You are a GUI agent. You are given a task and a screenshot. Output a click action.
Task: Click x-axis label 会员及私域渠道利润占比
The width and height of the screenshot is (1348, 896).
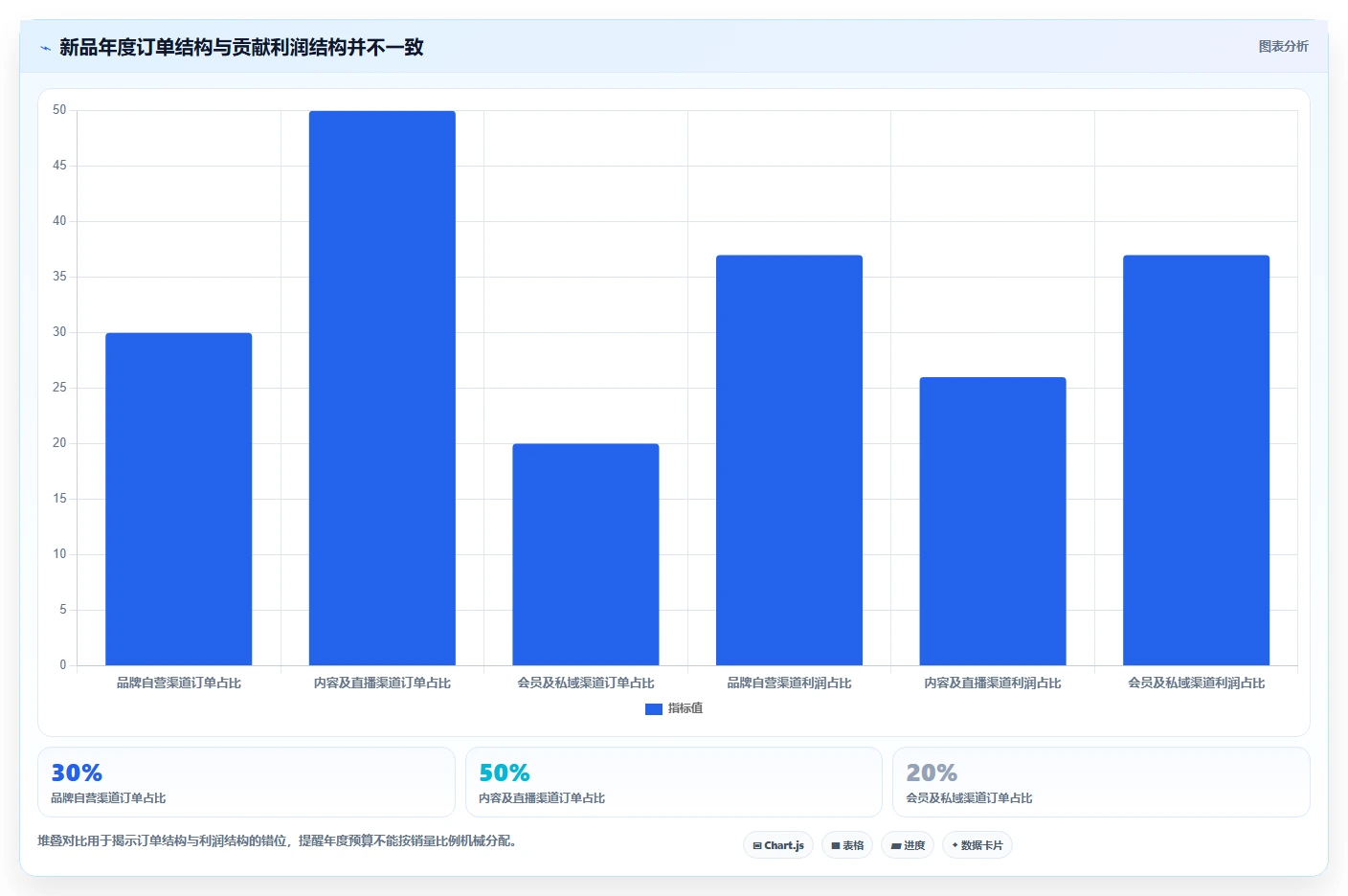tap(1197, 683)
